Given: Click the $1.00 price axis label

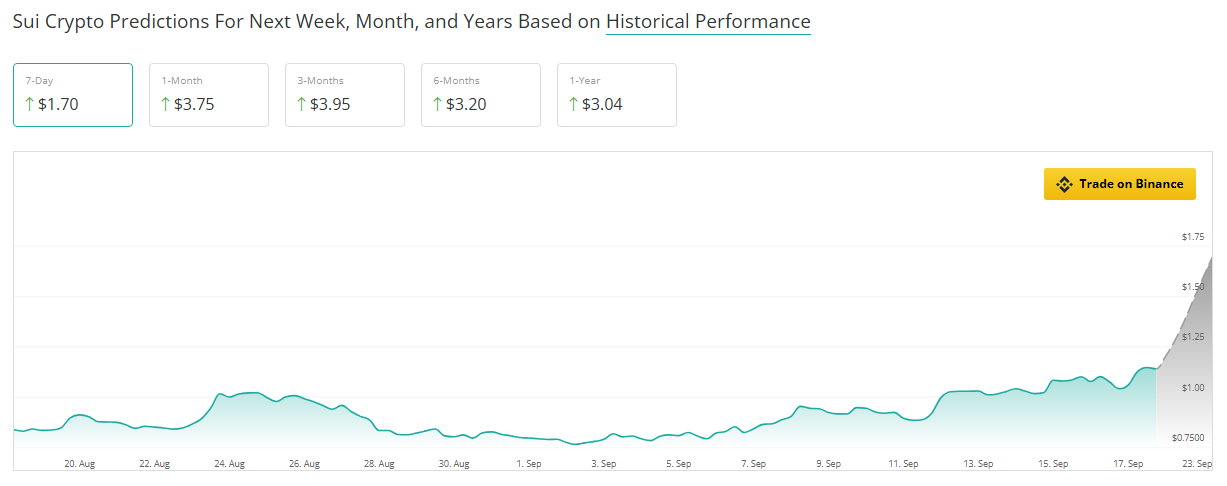Looking at the screenshot, I should (1192, 388).
